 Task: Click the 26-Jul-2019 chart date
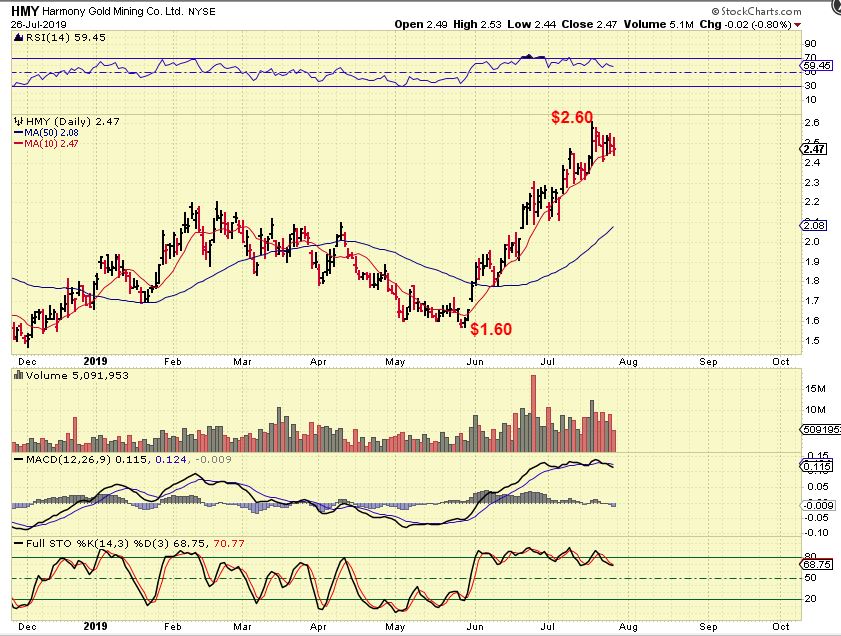(39, 25)
